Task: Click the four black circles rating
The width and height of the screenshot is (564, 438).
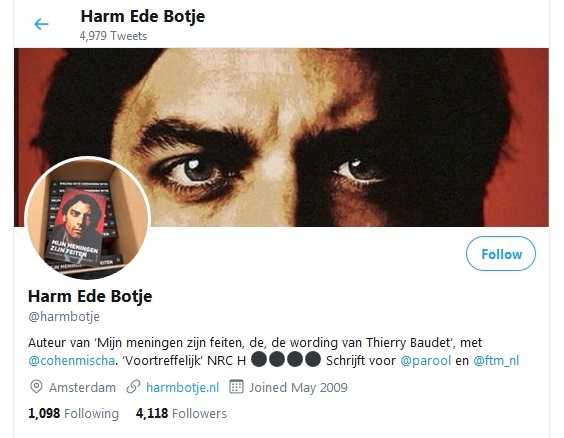Action: pos(286,359)
